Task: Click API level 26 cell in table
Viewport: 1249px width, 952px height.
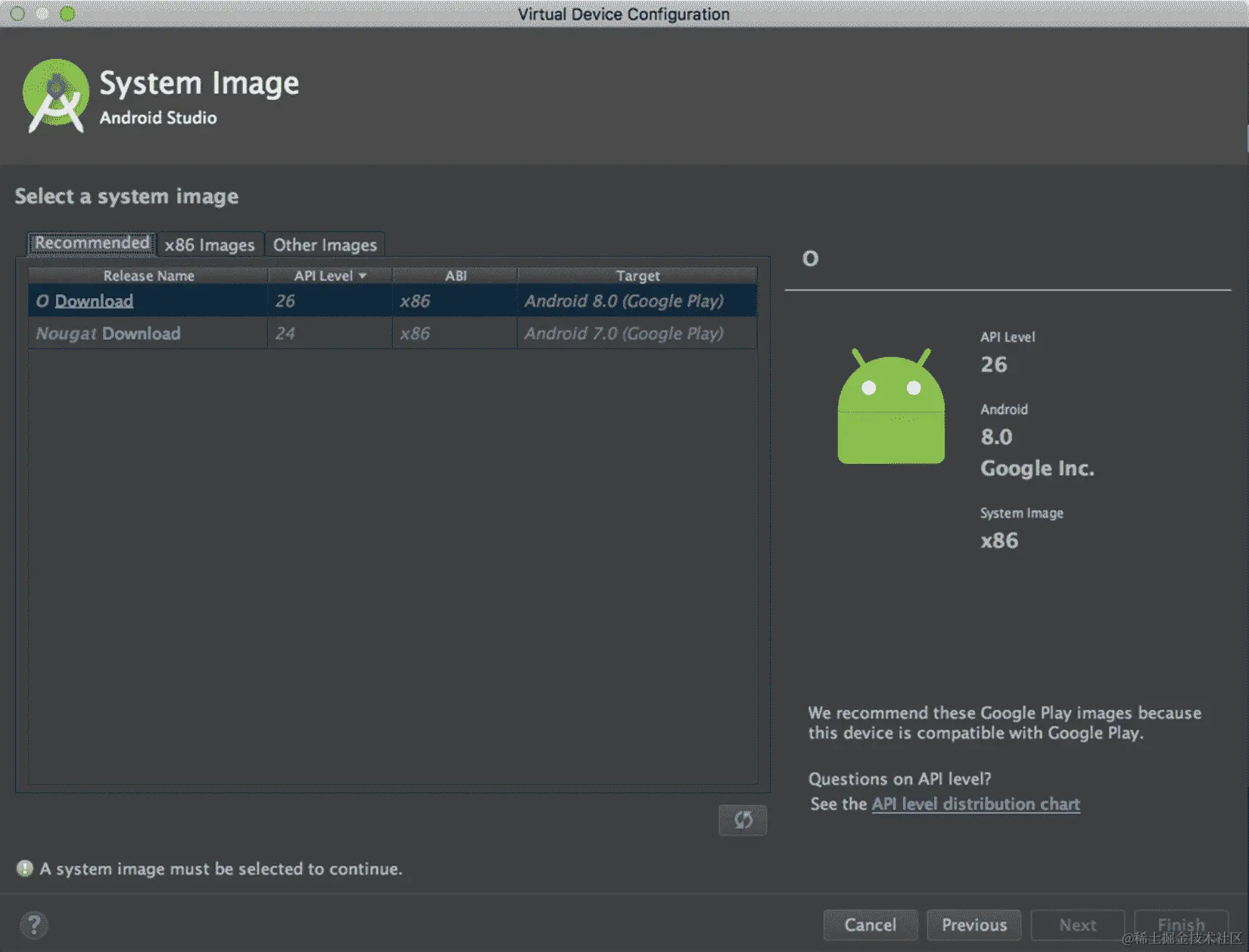Action: click(x=330, y=300)
